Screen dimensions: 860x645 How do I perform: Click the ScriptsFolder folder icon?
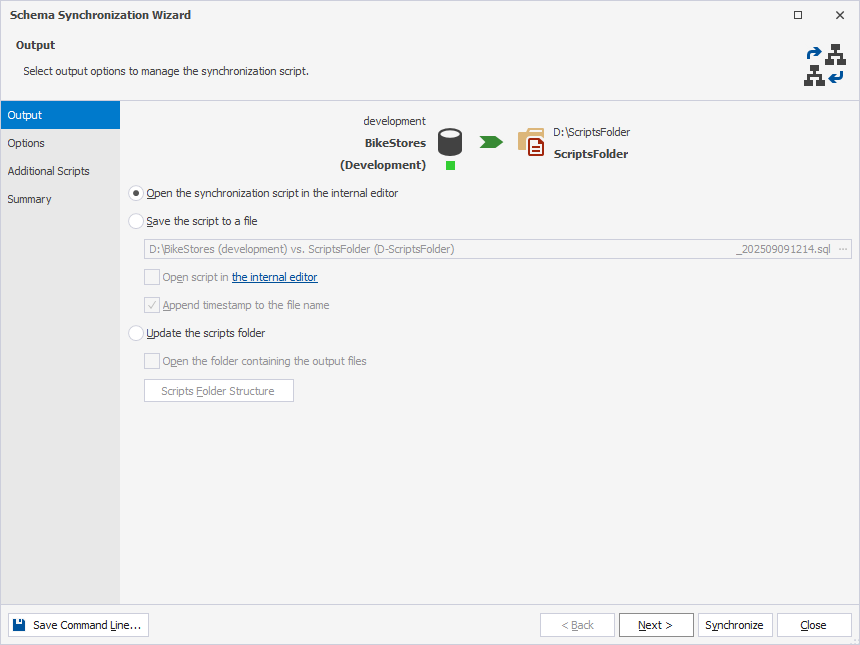[531, 141]
